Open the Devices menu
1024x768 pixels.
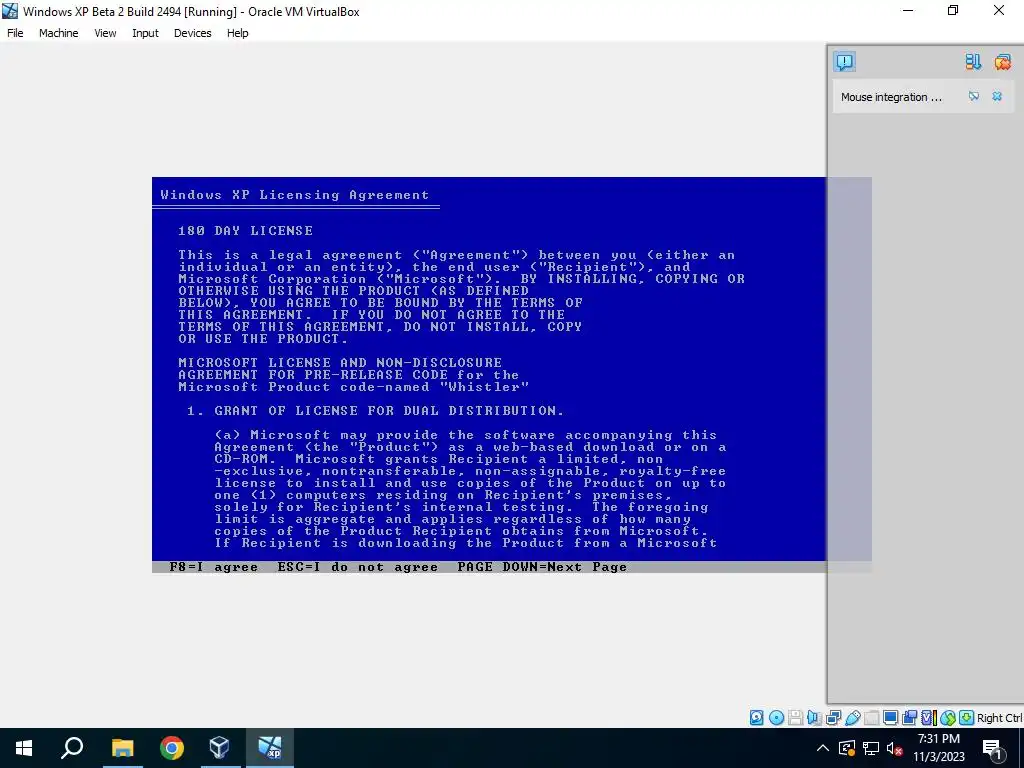coord(193,33)
